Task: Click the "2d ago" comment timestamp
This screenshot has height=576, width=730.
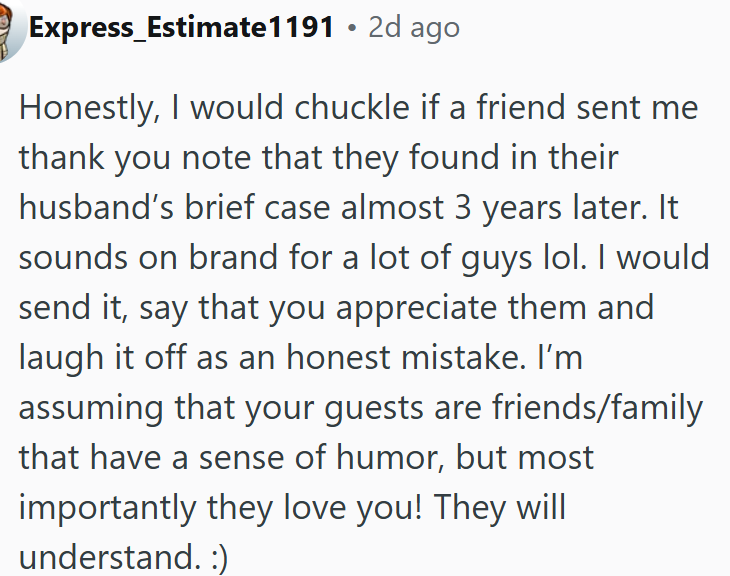Action: pos(414,27)
